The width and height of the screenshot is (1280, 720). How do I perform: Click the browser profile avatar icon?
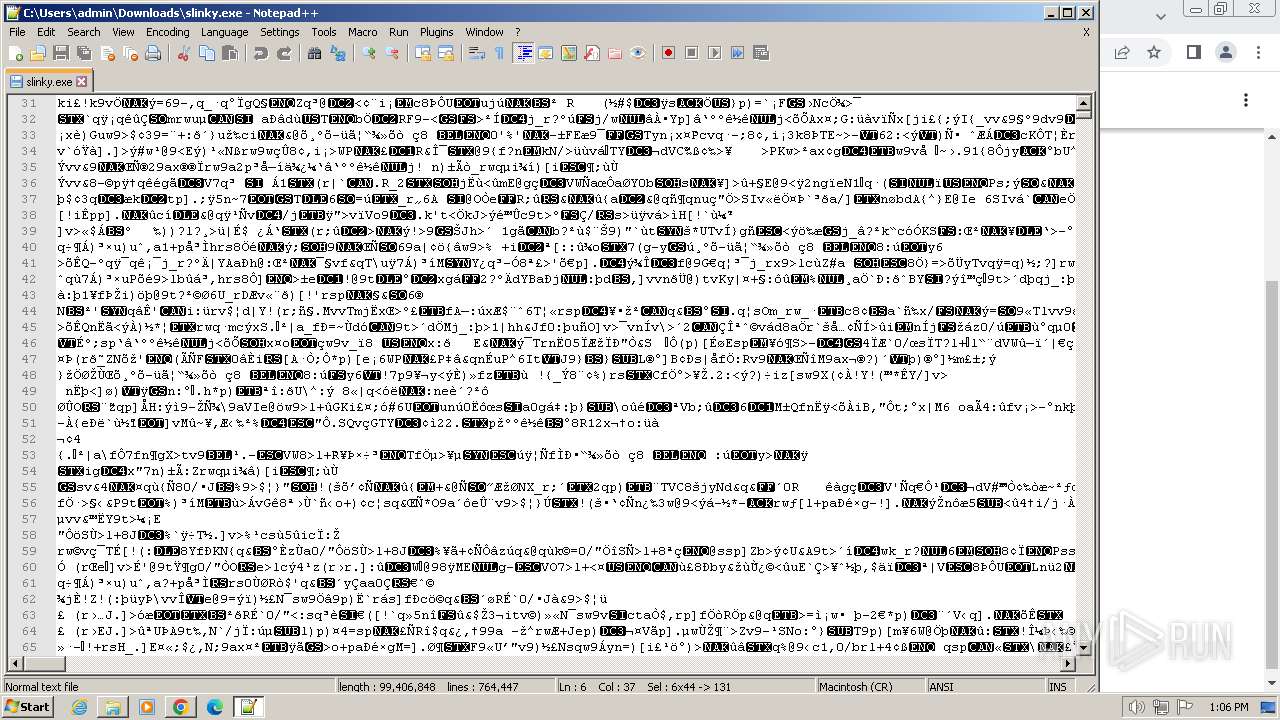pyautogui.click(x=1226, y=52)
